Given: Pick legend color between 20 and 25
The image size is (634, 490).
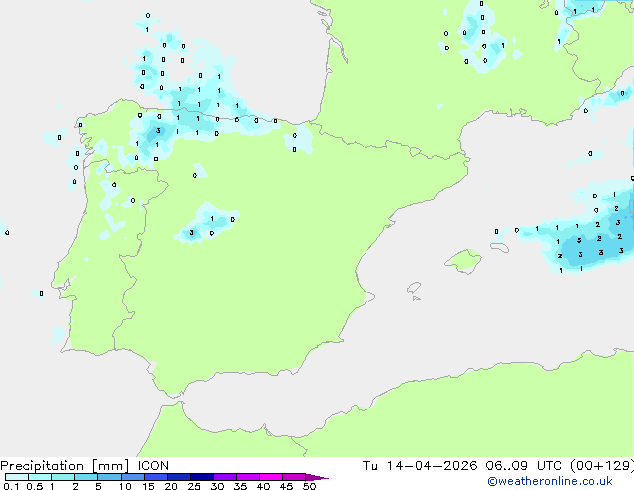Looking at the screenshot, I should point(181,477).
